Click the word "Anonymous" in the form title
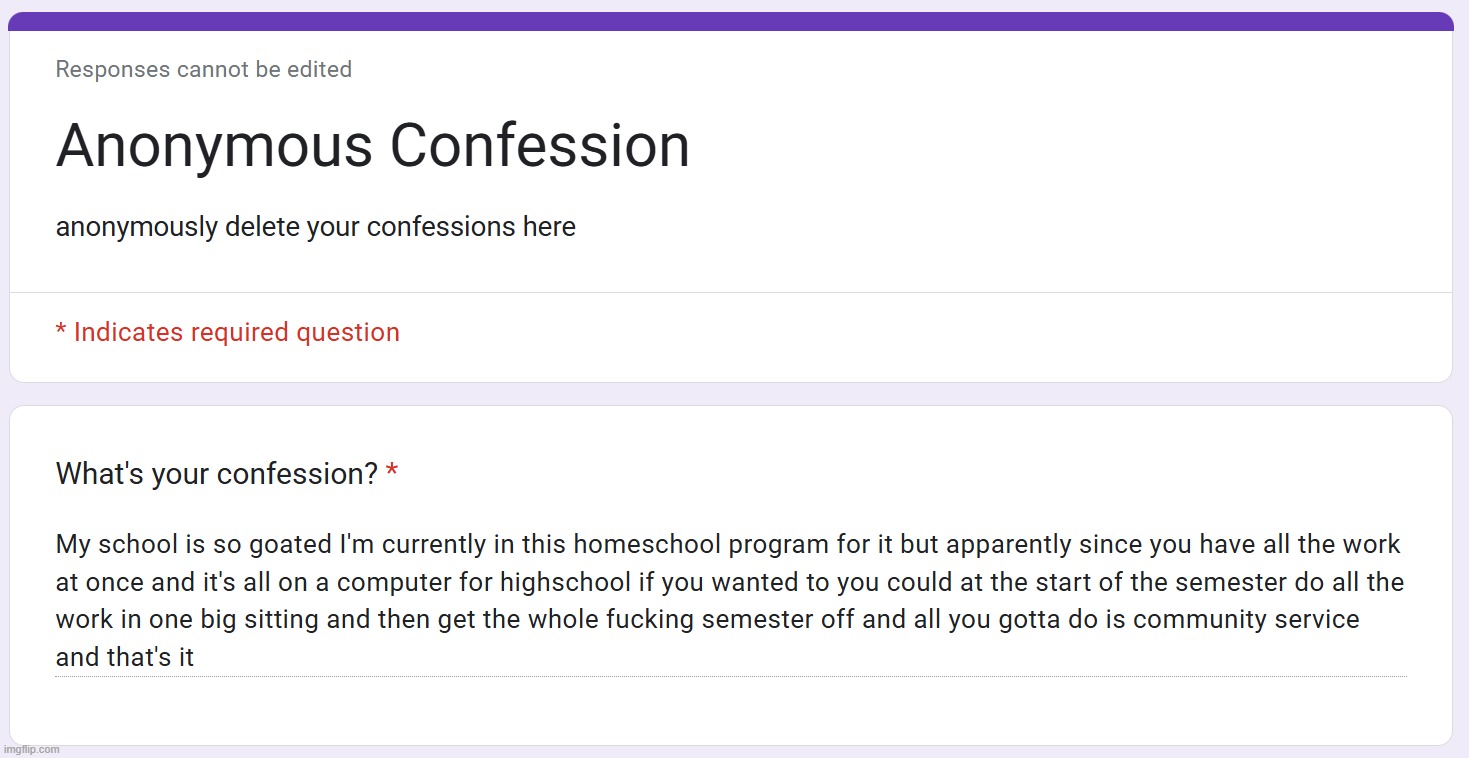Screen dimensions: 1469x758 [214, 146]
